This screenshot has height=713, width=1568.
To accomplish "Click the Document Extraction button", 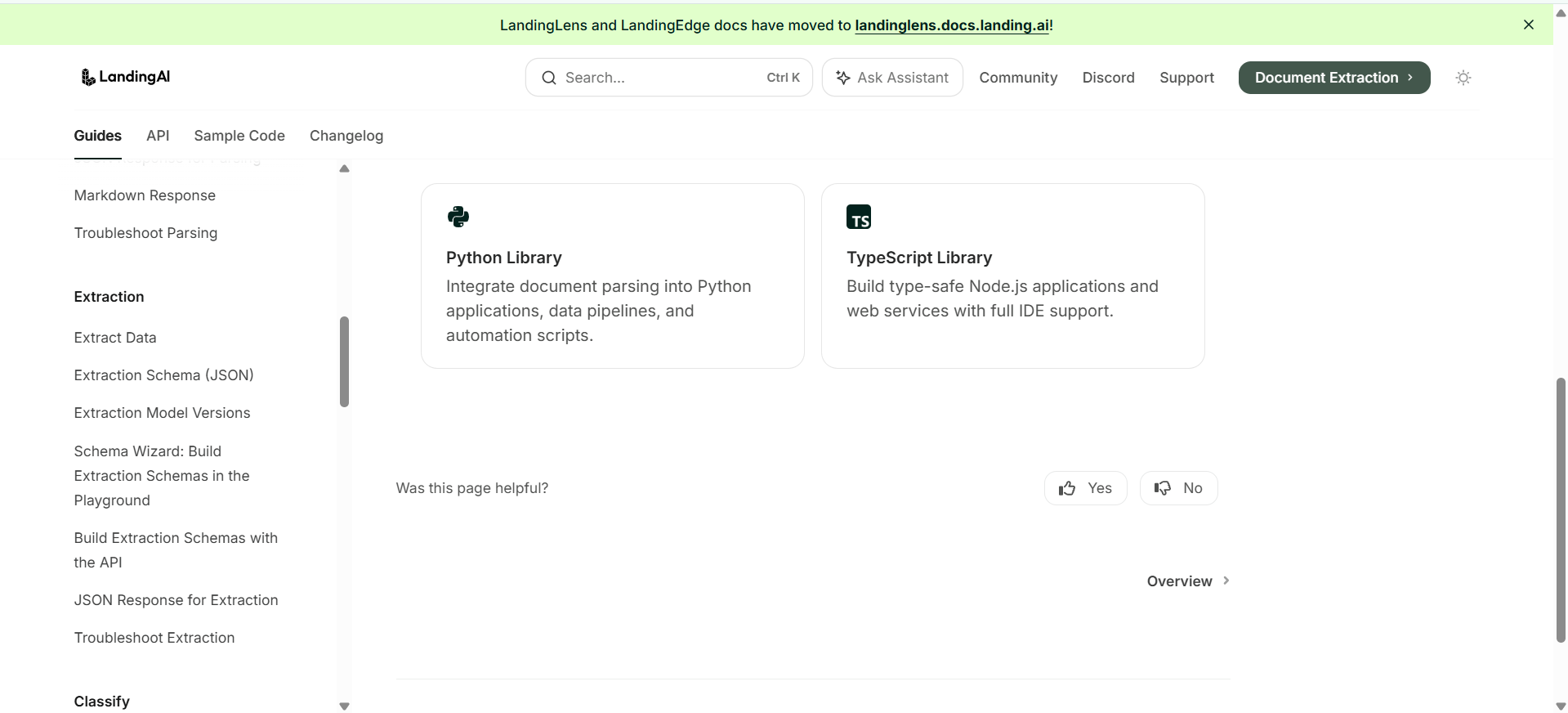I will [1333, 78].
